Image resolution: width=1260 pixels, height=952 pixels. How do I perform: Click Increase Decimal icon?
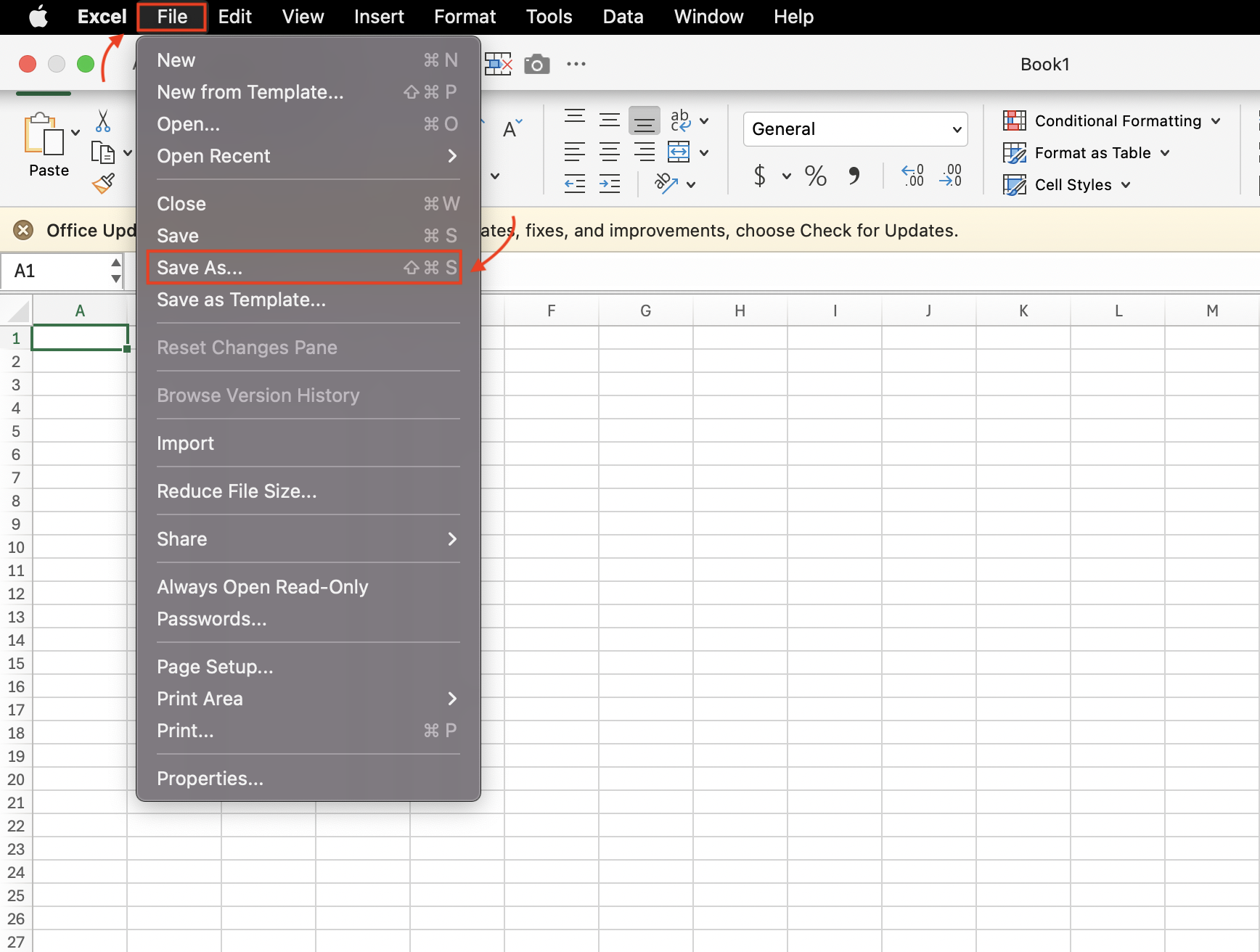click(912, 176)
